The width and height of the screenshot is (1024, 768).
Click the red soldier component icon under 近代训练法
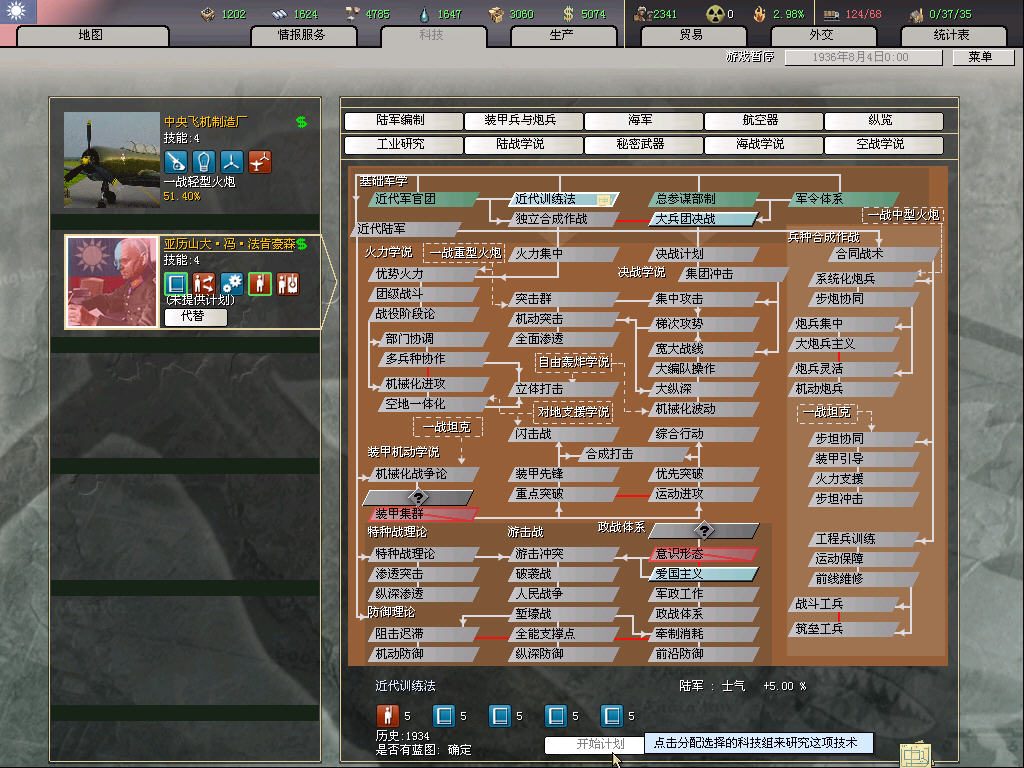[388, 716]
